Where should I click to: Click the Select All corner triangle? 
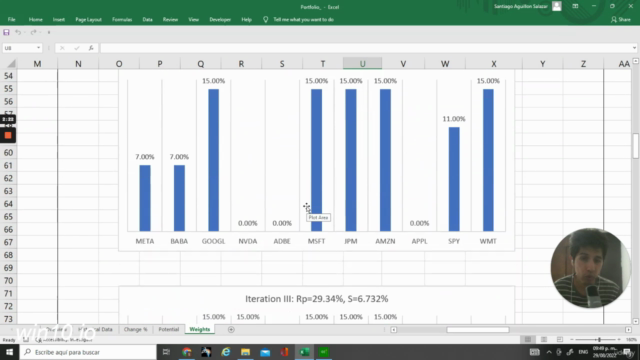[x=11, y=64]
